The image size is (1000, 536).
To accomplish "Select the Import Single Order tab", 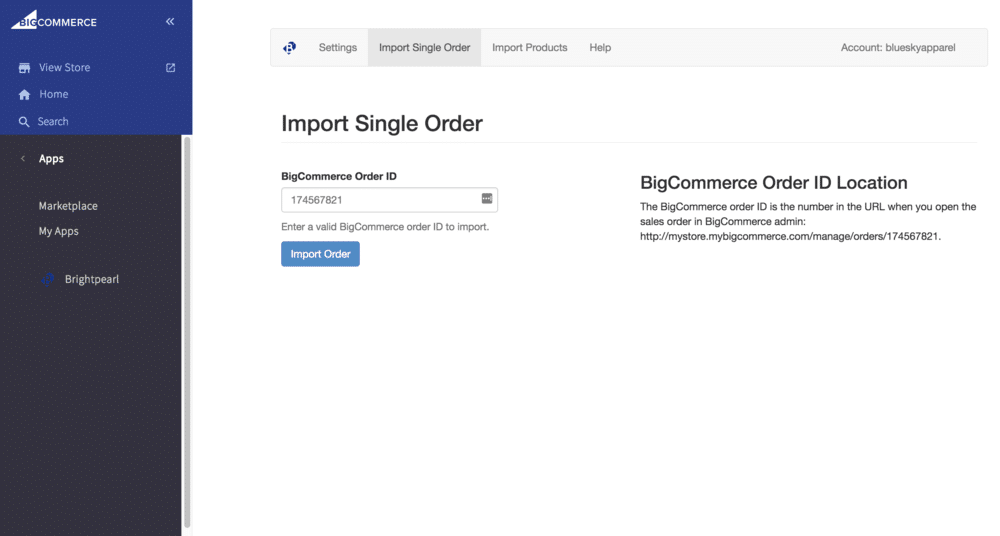I will [x=424, y=48].
